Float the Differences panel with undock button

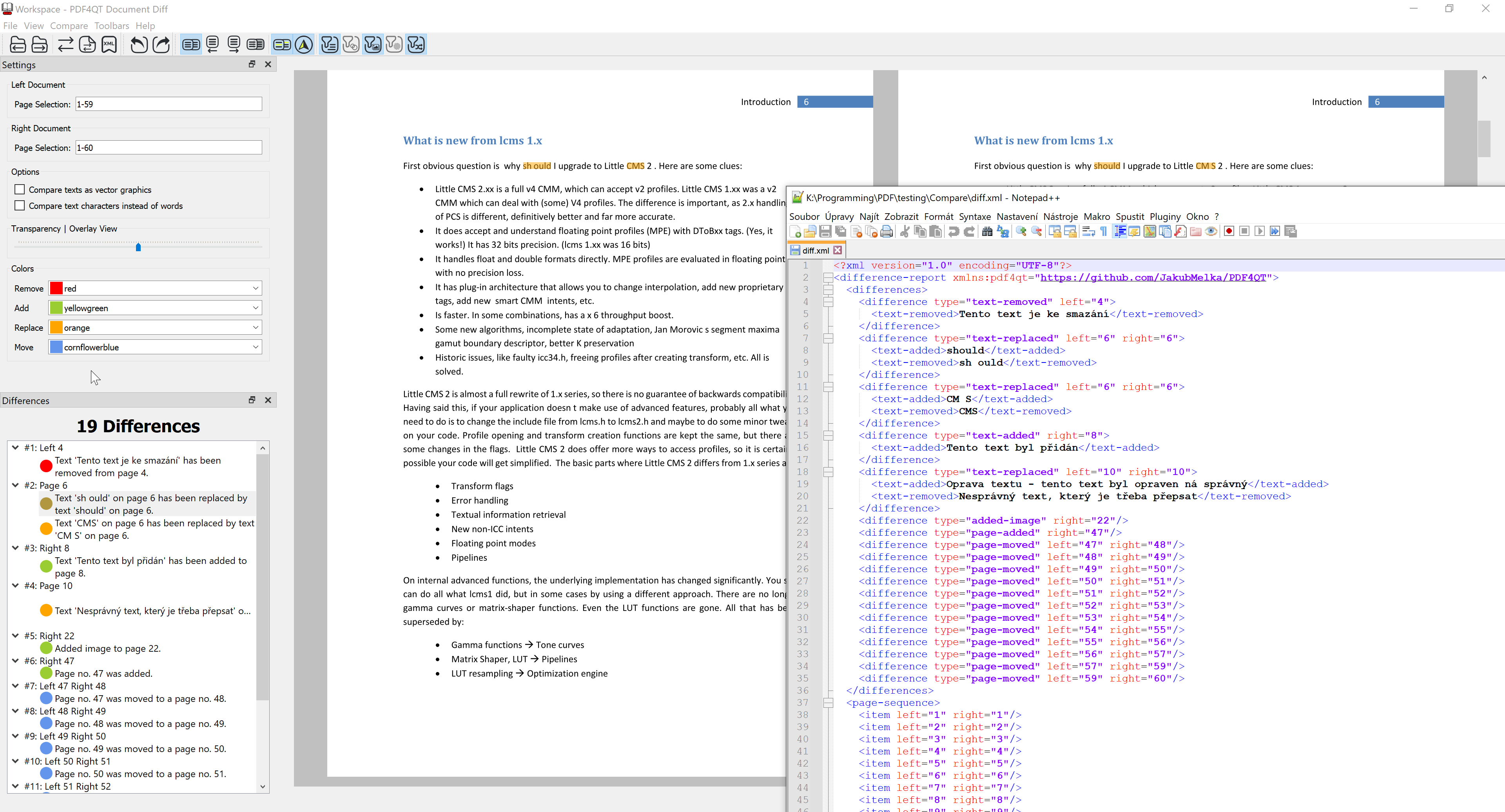point(252,400)
